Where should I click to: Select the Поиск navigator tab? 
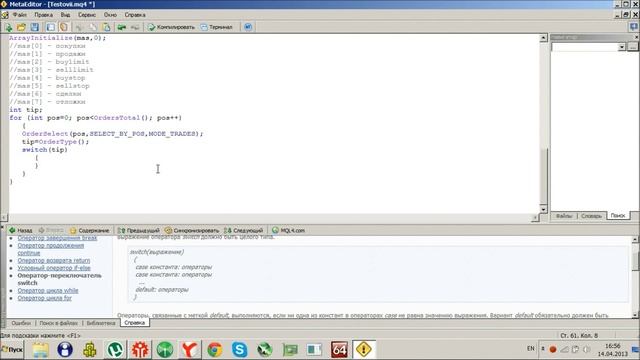(x=618, y=216)
